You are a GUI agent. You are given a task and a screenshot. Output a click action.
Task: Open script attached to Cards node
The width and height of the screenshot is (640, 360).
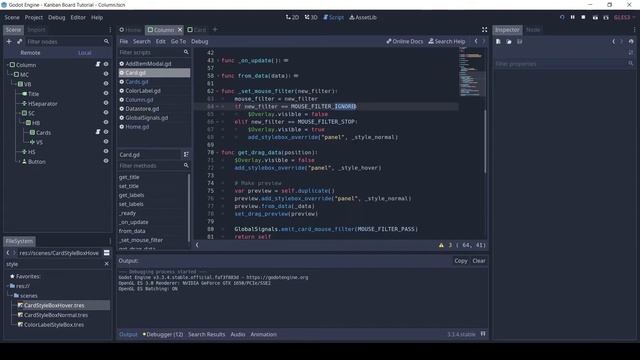98,132
